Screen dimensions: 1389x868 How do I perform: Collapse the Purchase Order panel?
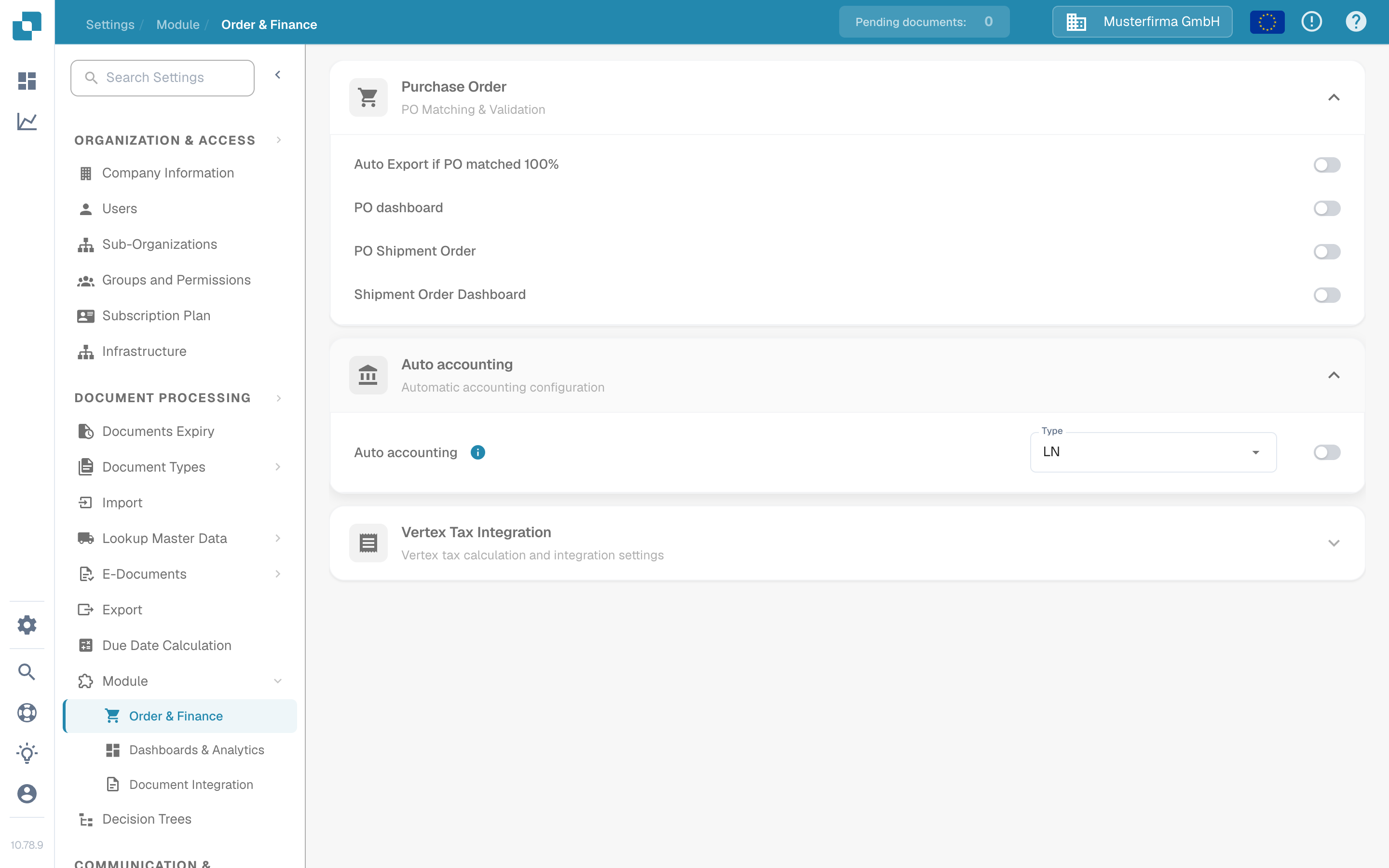tap(1334, 97)
